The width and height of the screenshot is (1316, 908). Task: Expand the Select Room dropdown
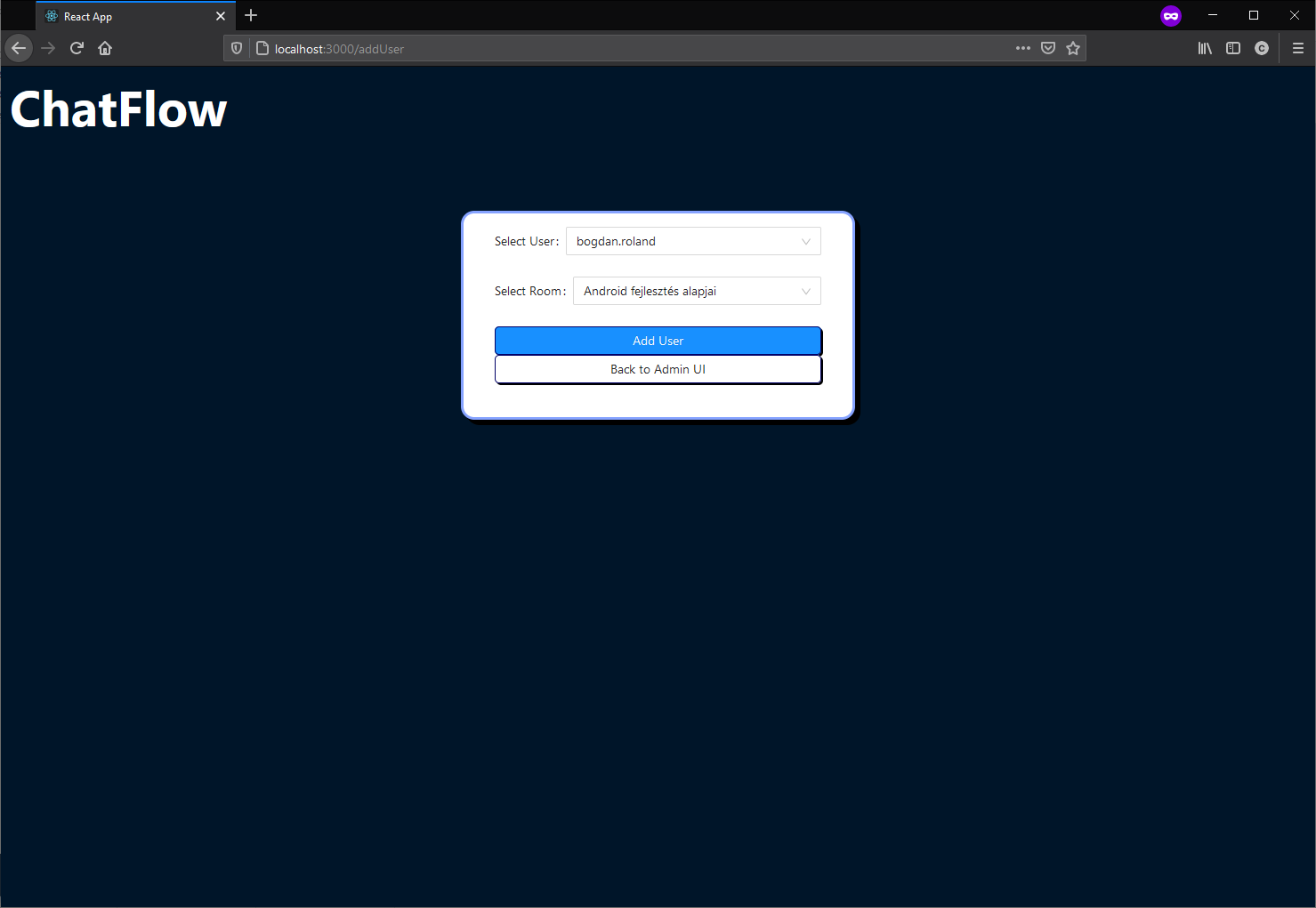[697, 291]
